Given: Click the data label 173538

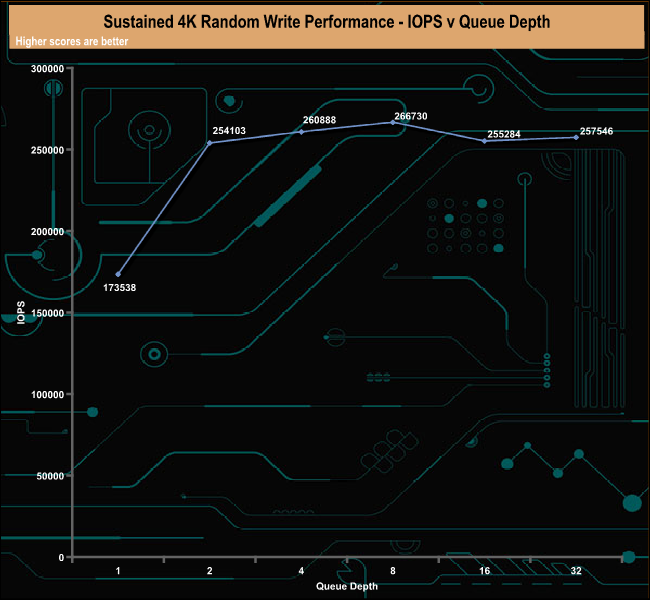Looking at the screenshot, I should tap(119, 287).
